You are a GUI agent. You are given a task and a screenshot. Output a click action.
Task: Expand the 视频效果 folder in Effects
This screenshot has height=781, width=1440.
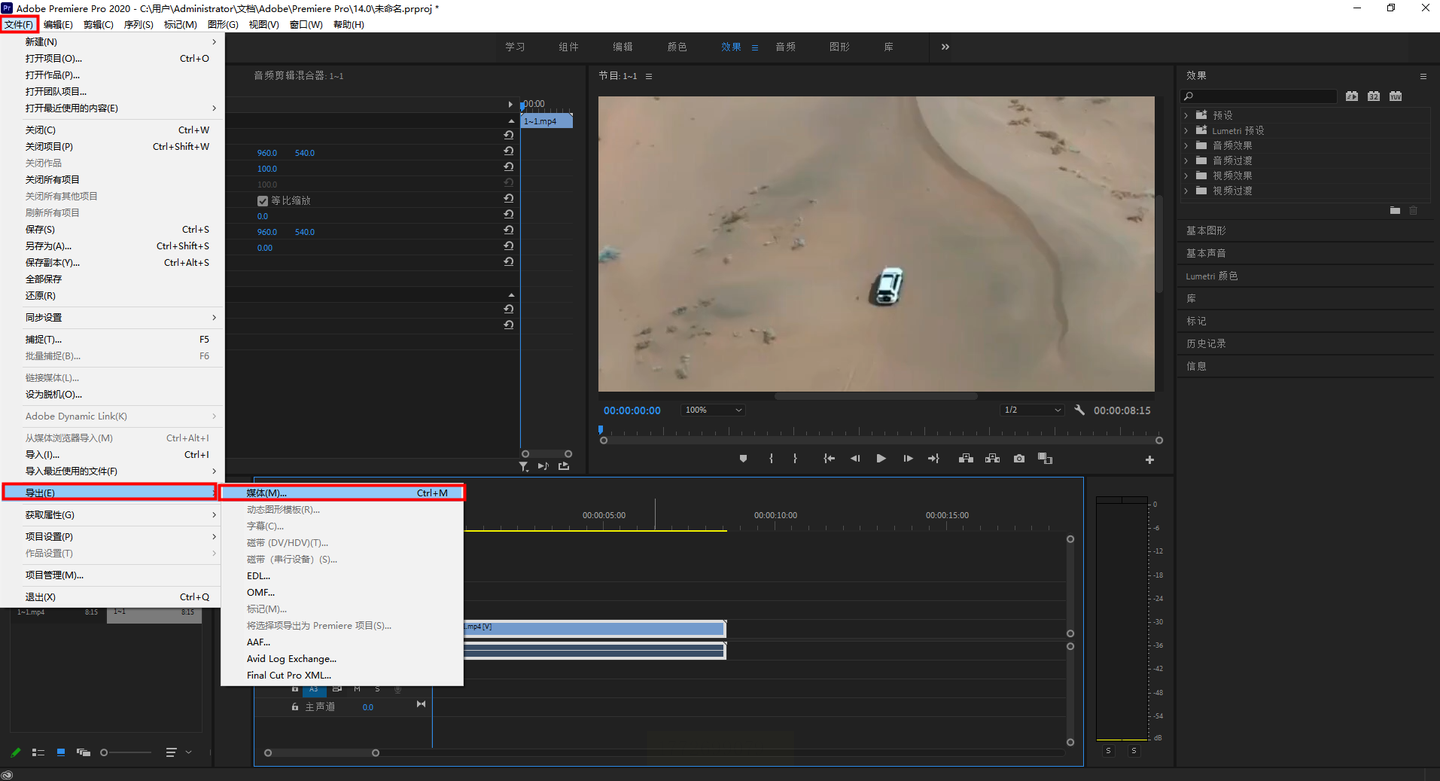pos(1187,176)
